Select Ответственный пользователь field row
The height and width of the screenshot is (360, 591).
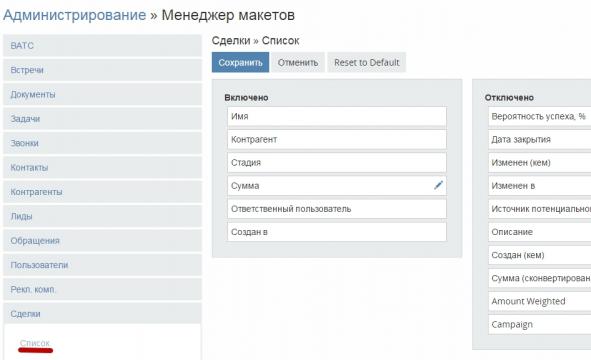(337, 209)
